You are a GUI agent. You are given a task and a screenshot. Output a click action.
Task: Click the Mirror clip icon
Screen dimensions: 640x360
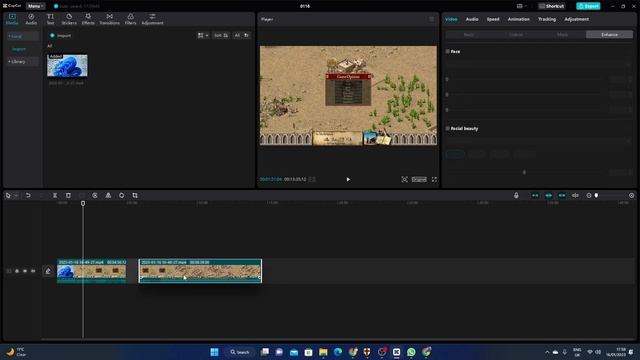pyautogui.click(x=108, y=196)
